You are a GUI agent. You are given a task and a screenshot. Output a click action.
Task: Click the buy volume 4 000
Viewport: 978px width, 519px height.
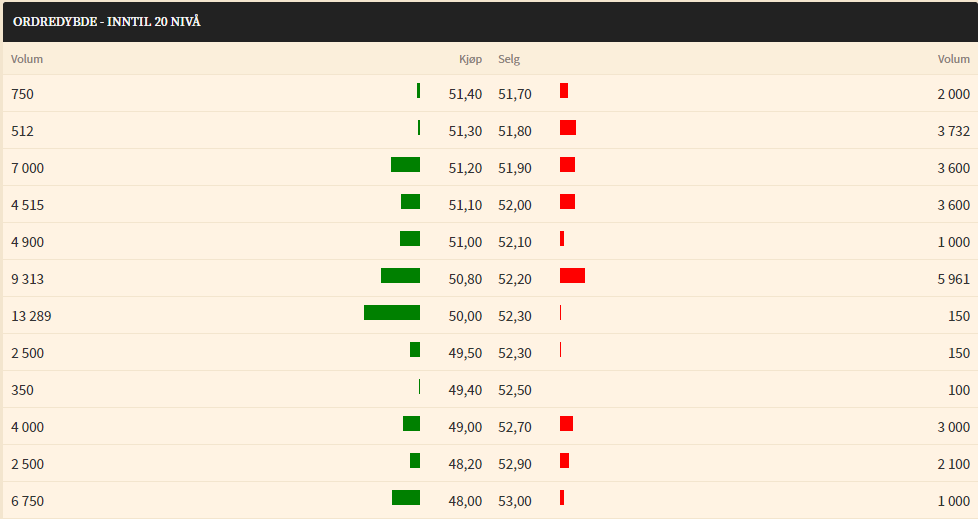click(x=27, y=427)
